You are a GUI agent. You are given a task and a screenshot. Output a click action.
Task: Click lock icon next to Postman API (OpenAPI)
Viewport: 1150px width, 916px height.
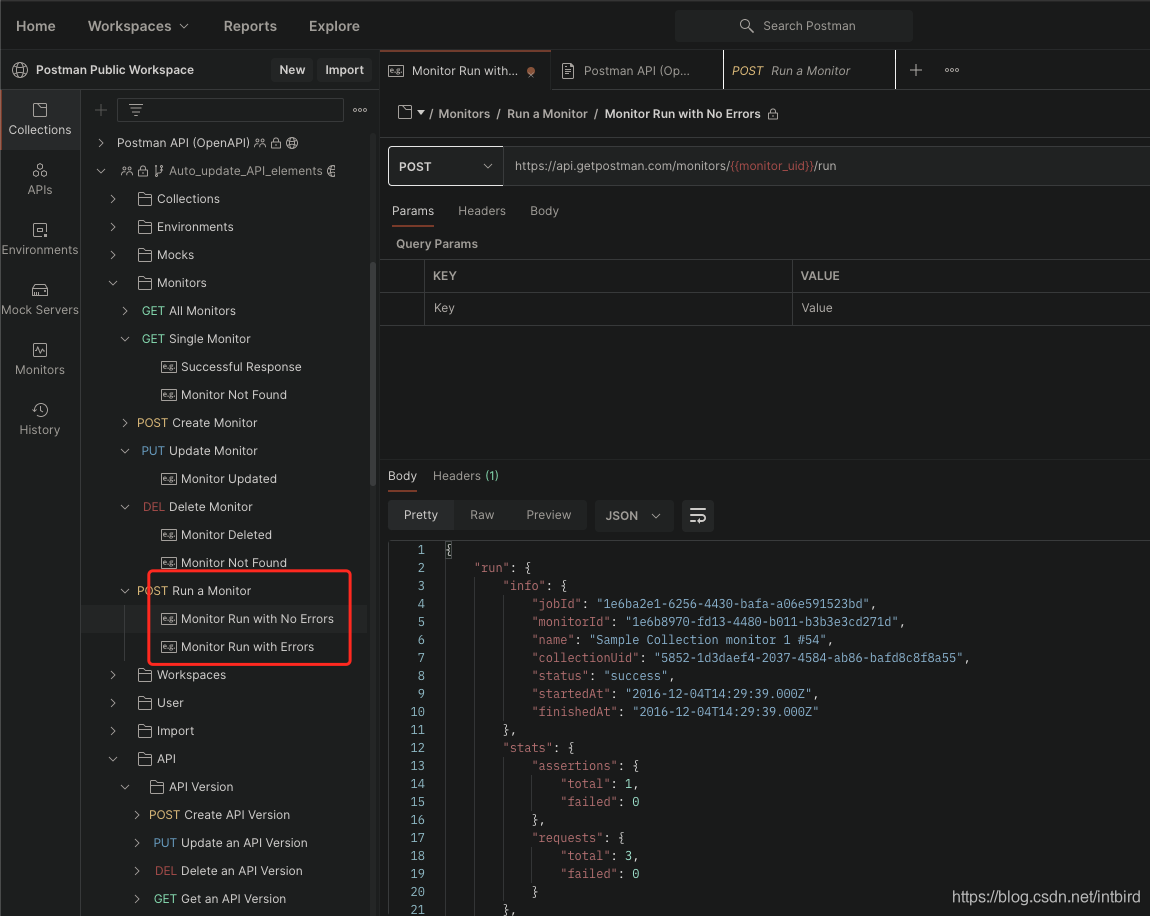(x=276, y=143)
